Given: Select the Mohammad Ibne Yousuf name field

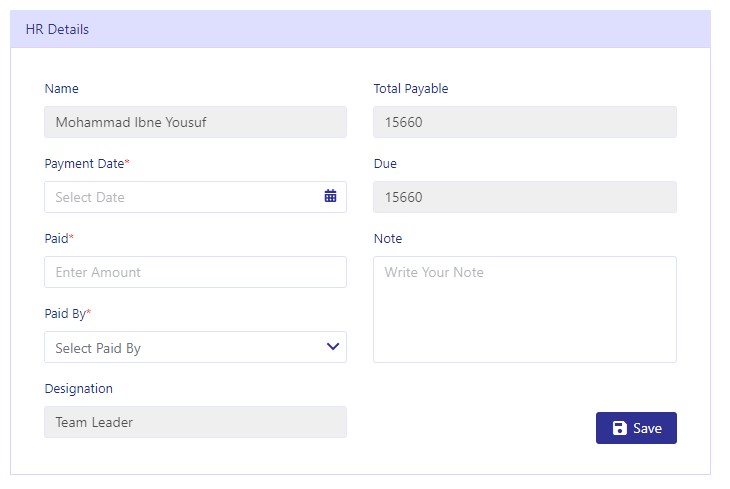Looking at the screenshot, I should [195, 122].
